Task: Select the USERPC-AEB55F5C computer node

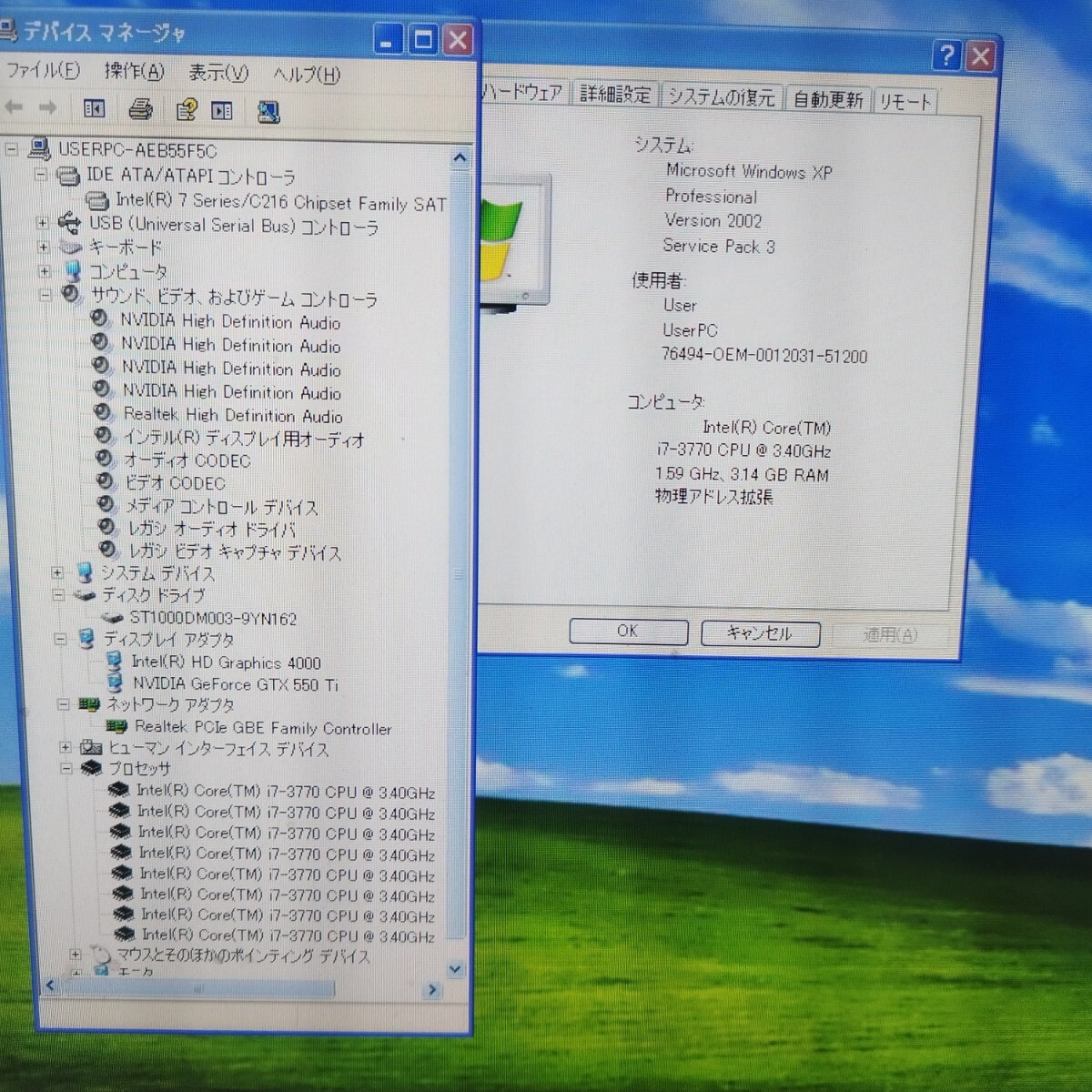Action: 137,150
